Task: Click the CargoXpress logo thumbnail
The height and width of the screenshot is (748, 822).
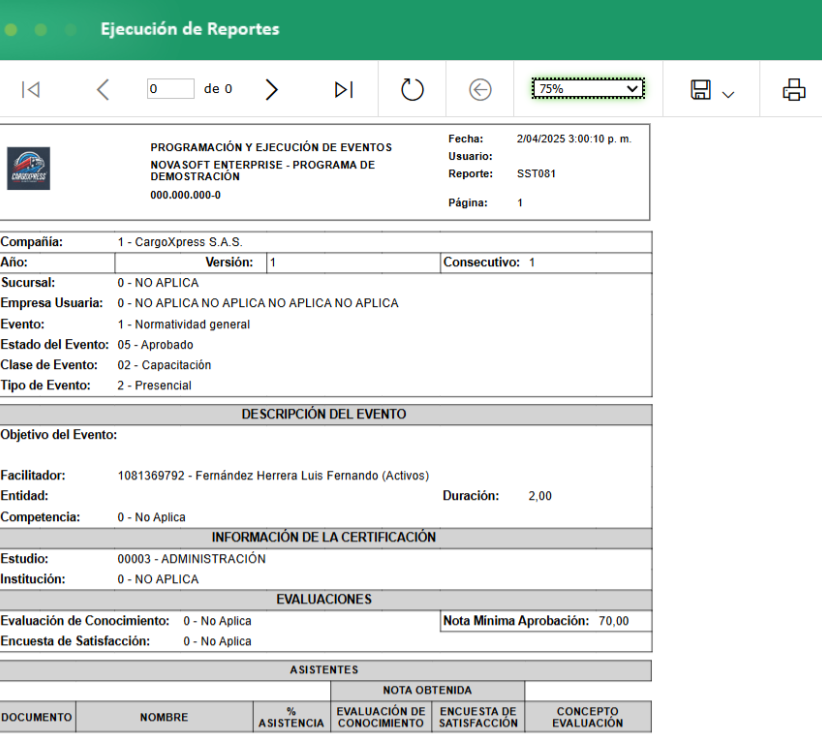Action: [28, 168]
